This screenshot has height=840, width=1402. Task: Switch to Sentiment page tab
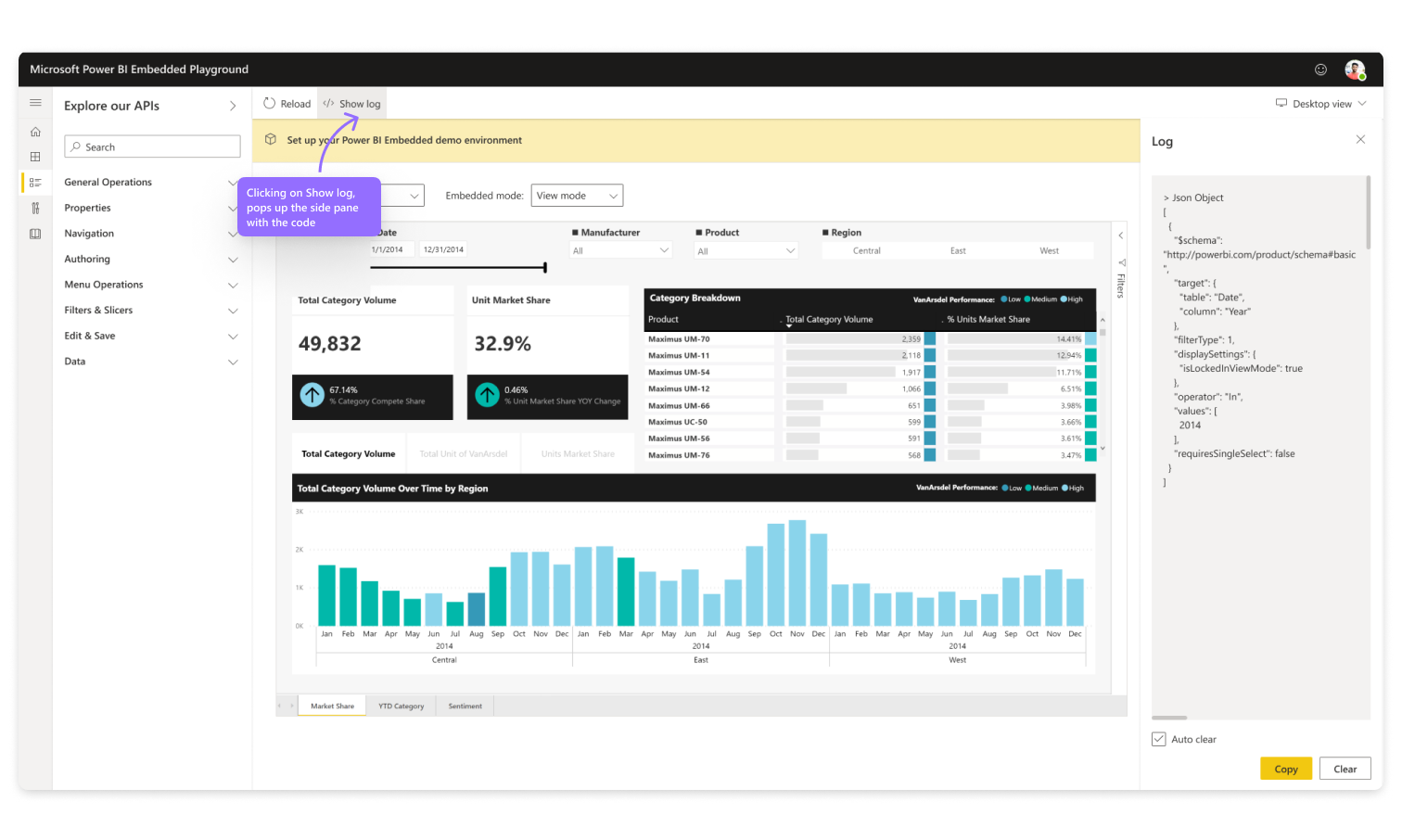[465, 706]
